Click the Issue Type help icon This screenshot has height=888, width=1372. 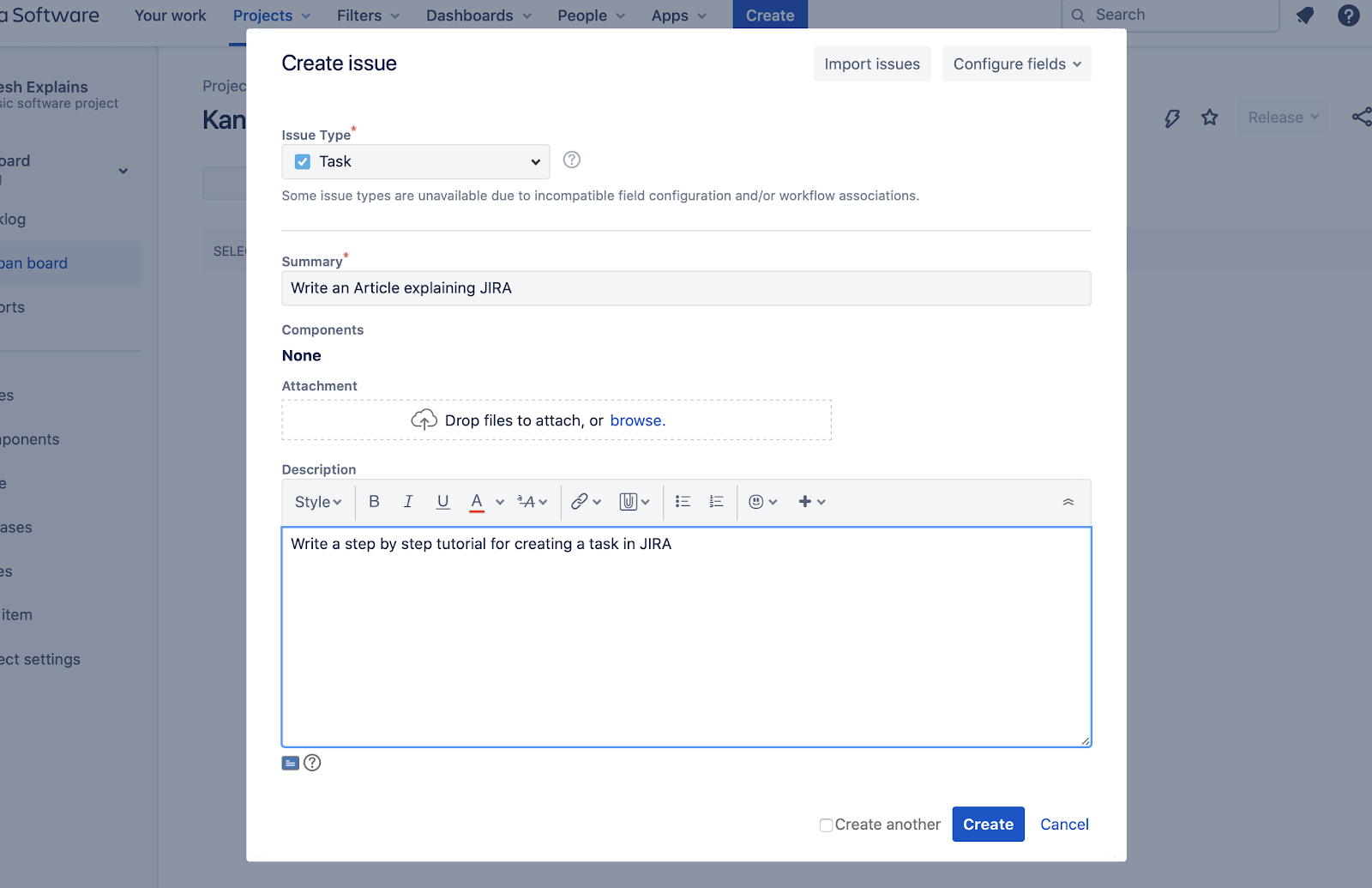click(572, 160)
